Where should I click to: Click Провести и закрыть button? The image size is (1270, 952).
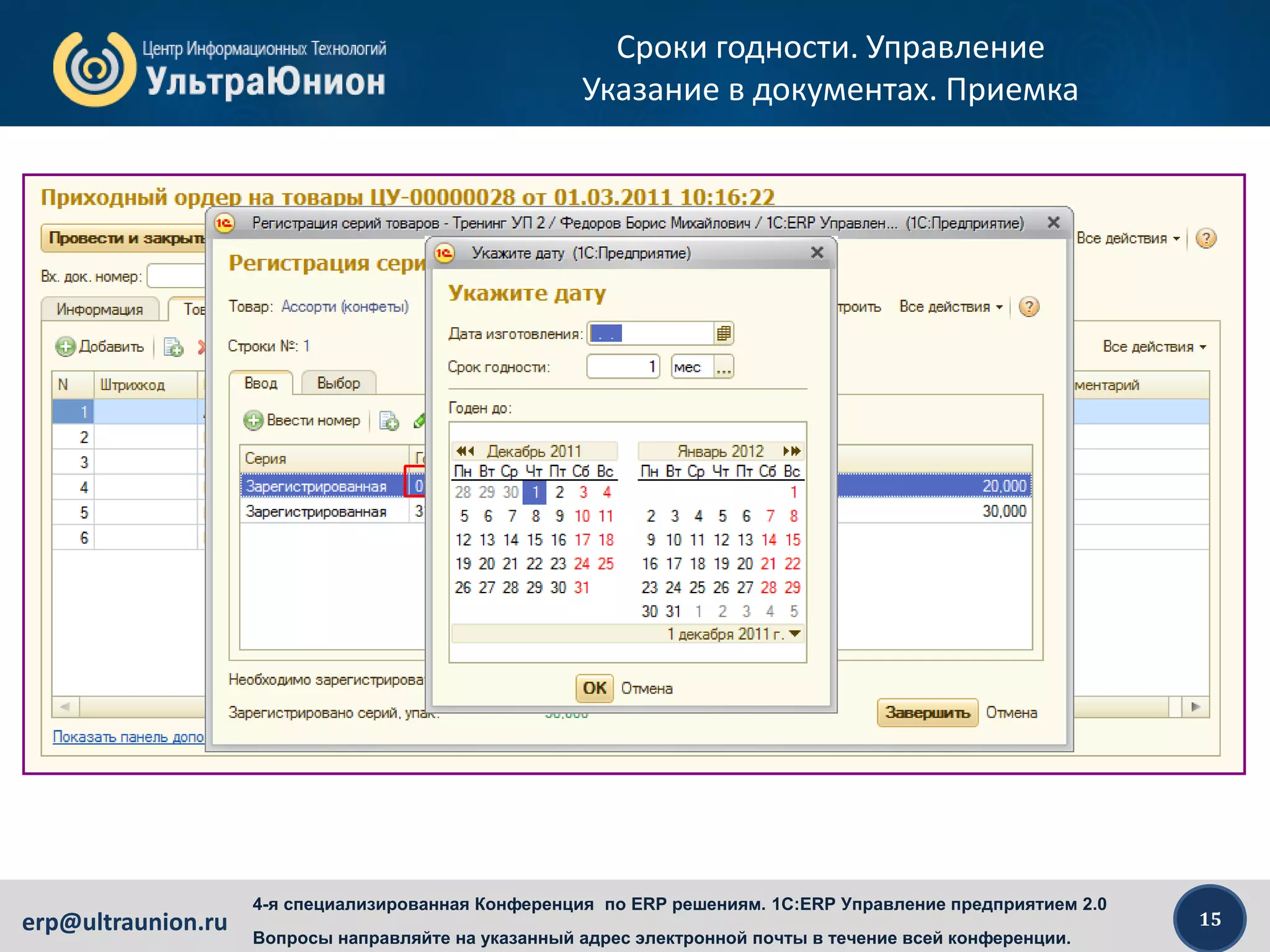[x=124, y=239]
